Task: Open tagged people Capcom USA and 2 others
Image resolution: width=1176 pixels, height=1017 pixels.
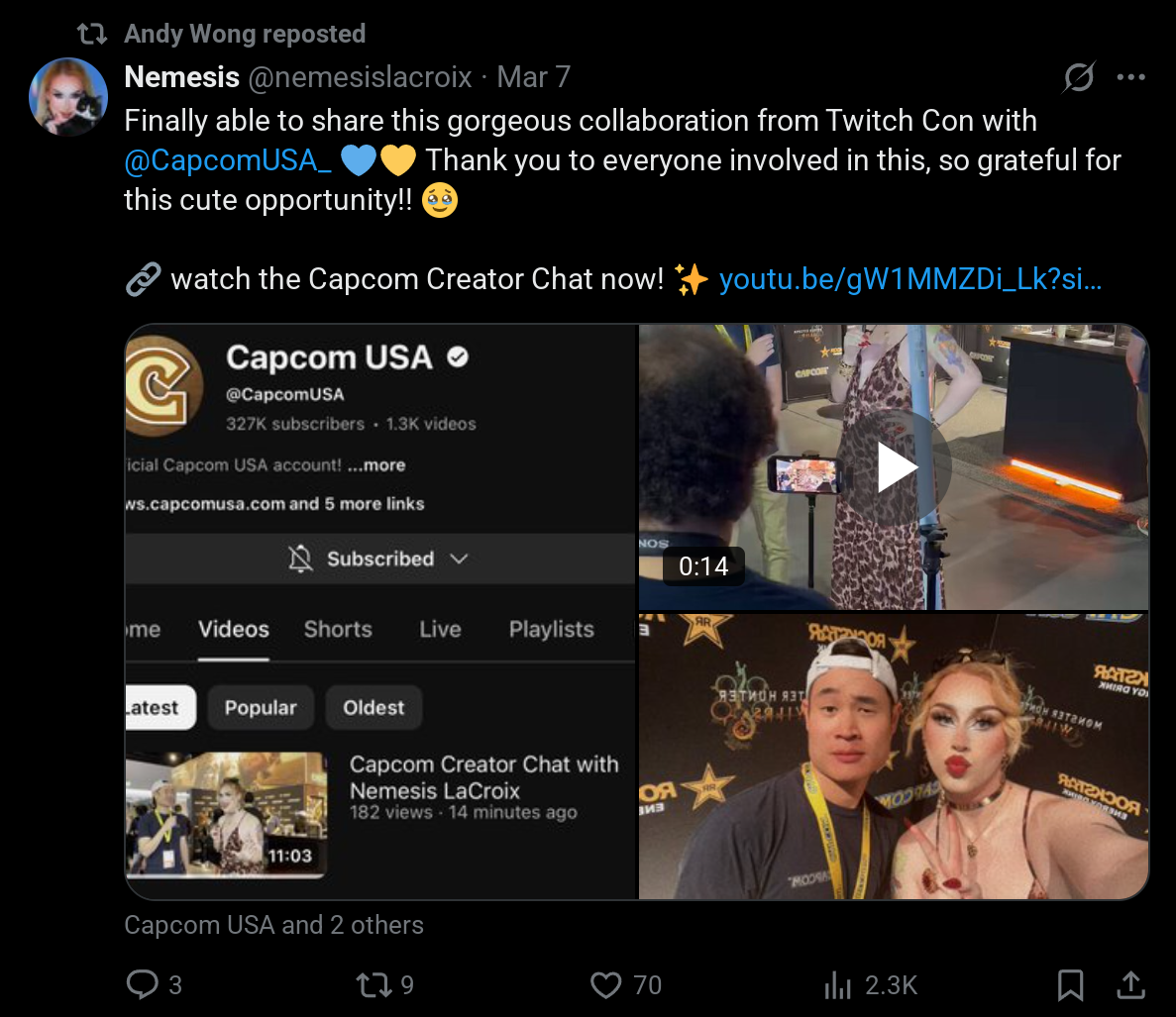Action: pyautogui.click(x=273, y=925)
